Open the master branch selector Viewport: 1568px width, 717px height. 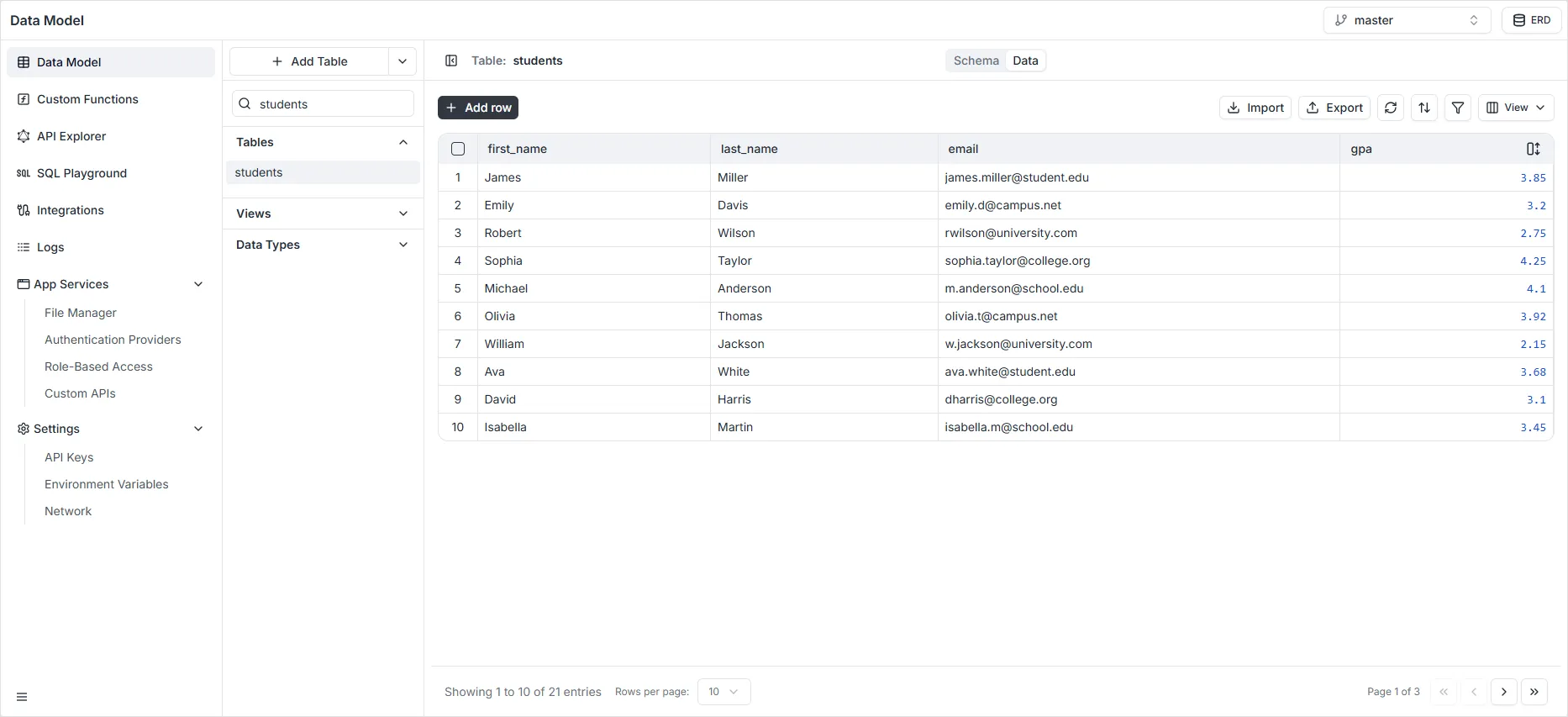point(1407,20)
